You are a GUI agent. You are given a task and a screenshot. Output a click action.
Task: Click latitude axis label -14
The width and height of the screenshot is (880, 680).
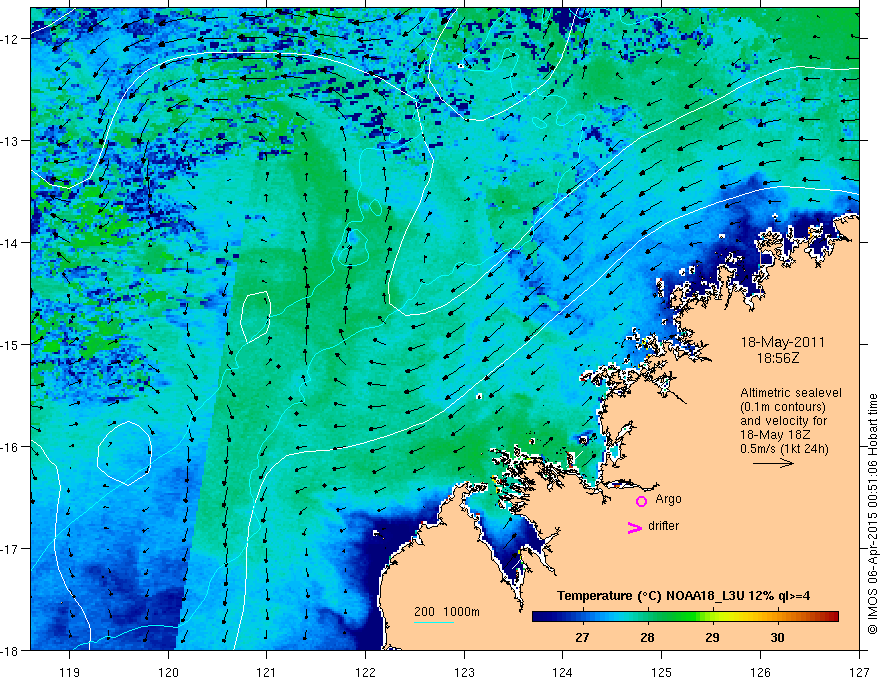[11, 243]
